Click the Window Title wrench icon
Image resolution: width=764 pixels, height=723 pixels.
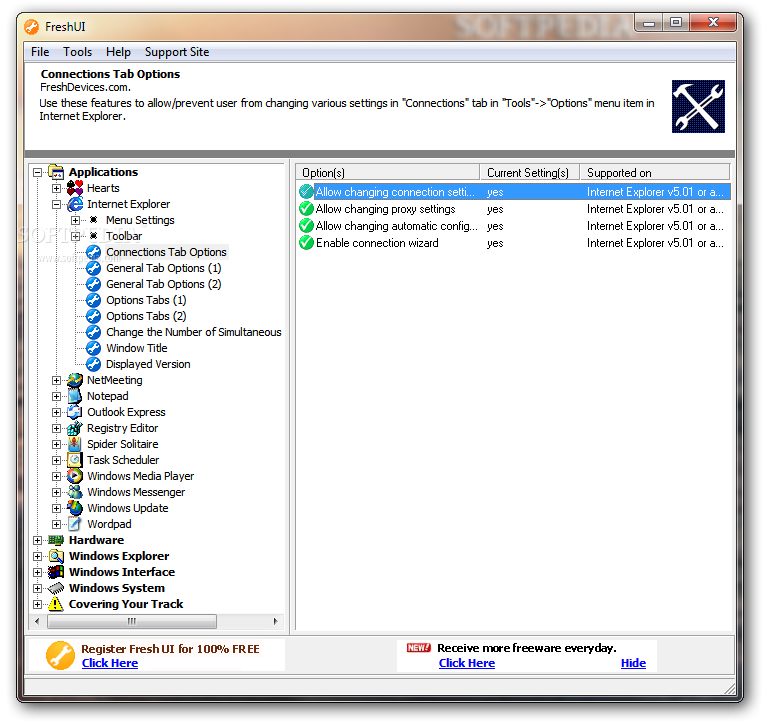(93, 348)
